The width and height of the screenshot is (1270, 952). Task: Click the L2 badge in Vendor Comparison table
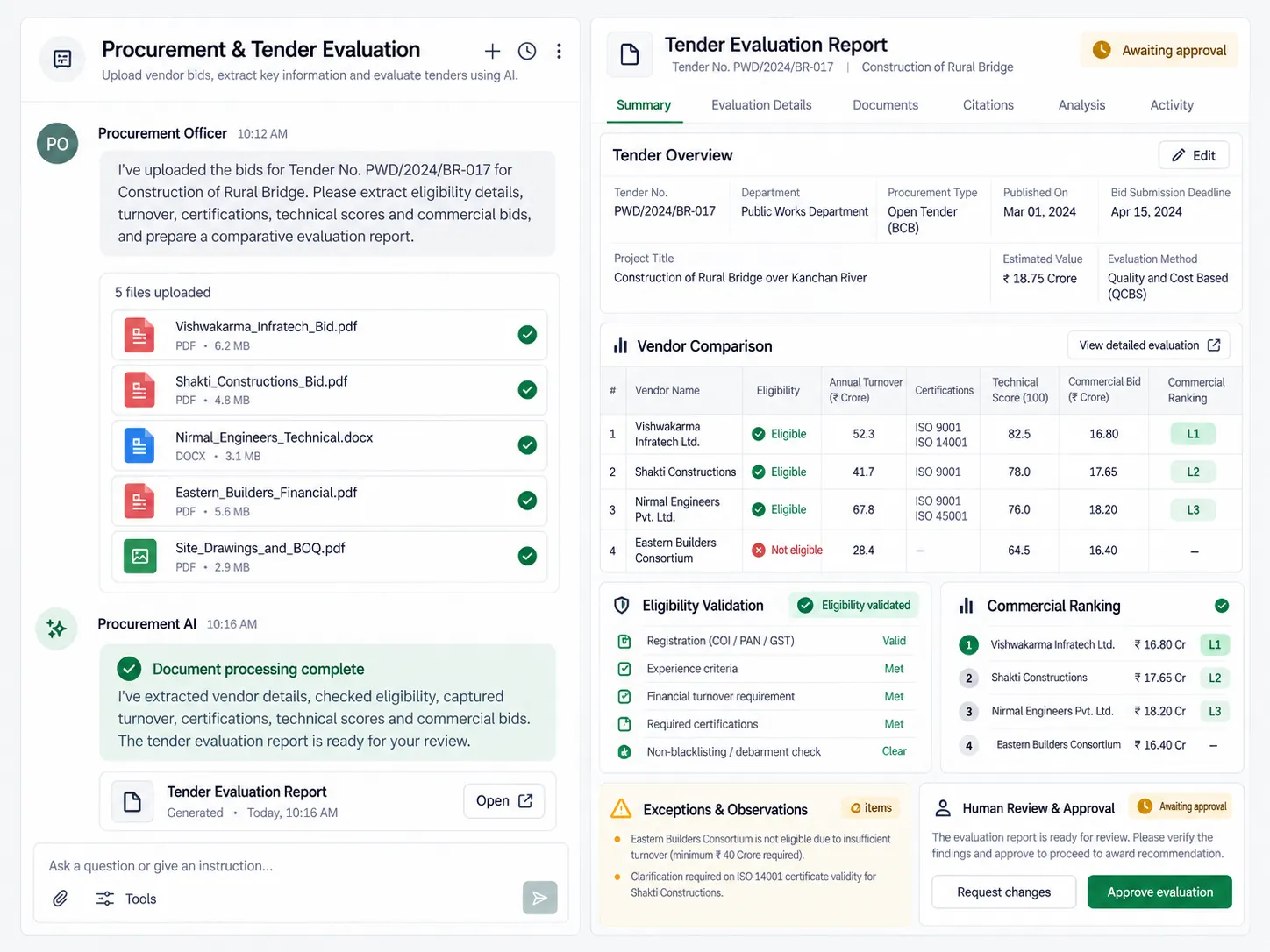(1193, 472)
